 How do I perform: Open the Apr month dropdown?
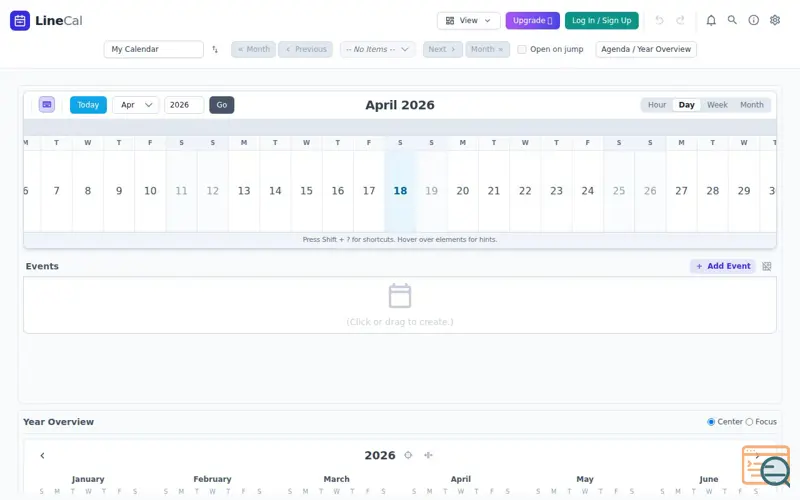136,105
